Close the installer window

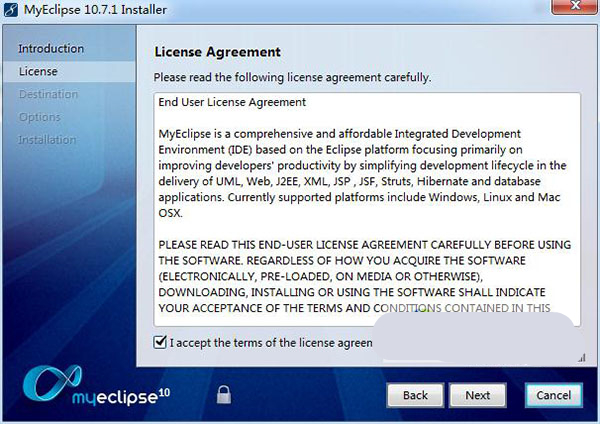(x=575, y=6)
